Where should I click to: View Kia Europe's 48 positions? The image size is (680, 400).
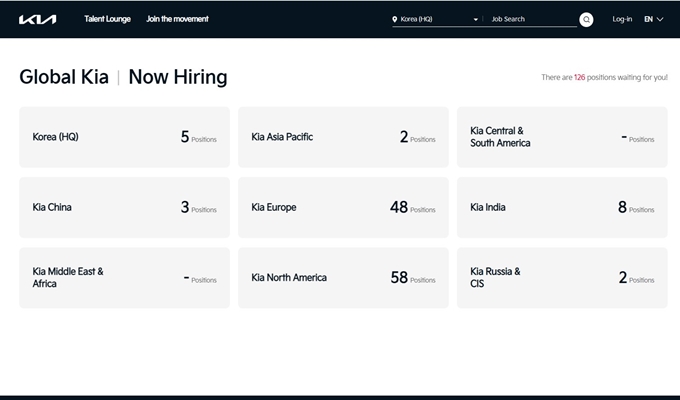click(x=343, y=207)
